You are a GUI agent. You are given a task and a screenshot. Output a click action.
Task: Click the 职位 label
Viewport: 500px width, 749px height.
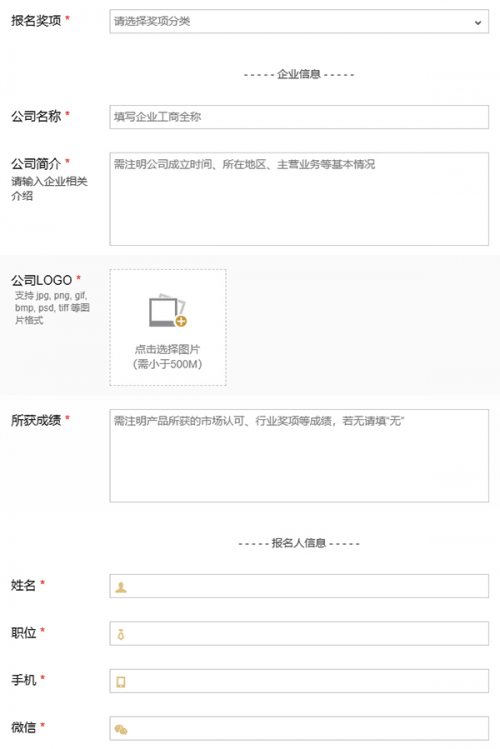coord(23,632)
